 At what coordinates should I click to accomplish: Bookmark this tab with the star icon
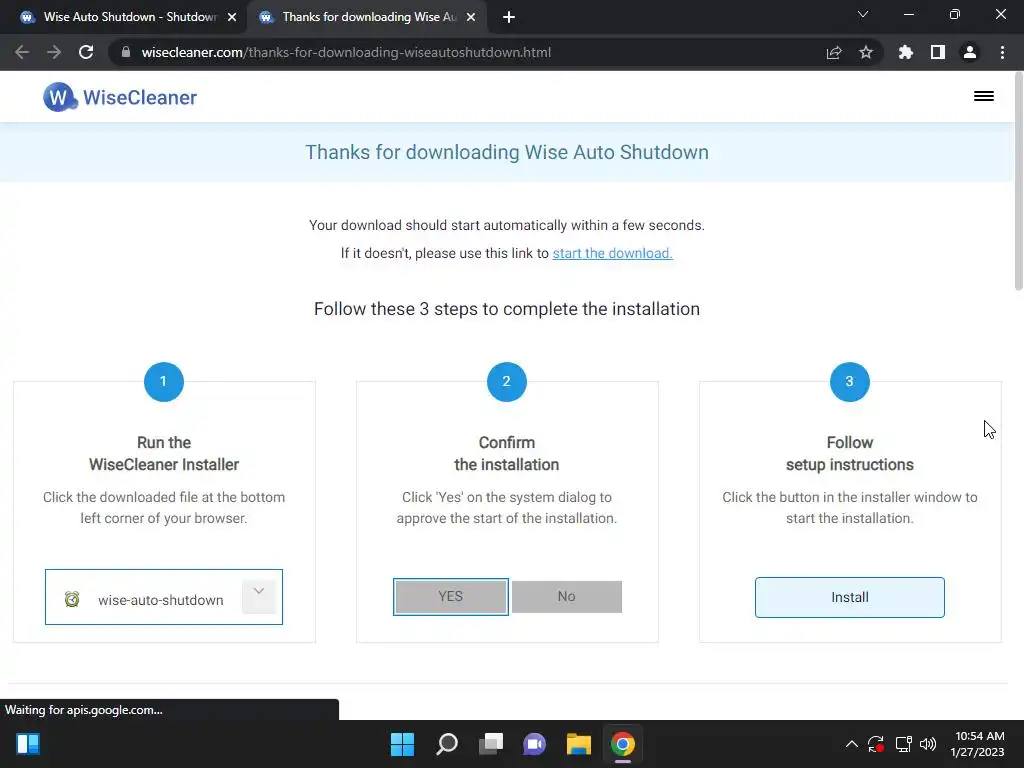pyautogui.click(x=866, y=52)
